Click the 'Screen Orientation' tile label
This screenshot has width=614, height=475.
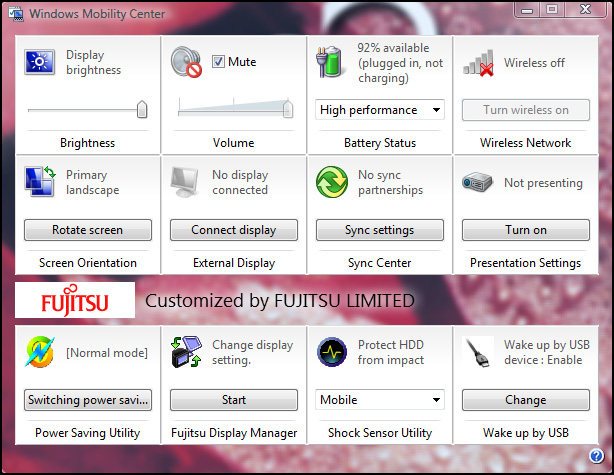click(88, 263)
